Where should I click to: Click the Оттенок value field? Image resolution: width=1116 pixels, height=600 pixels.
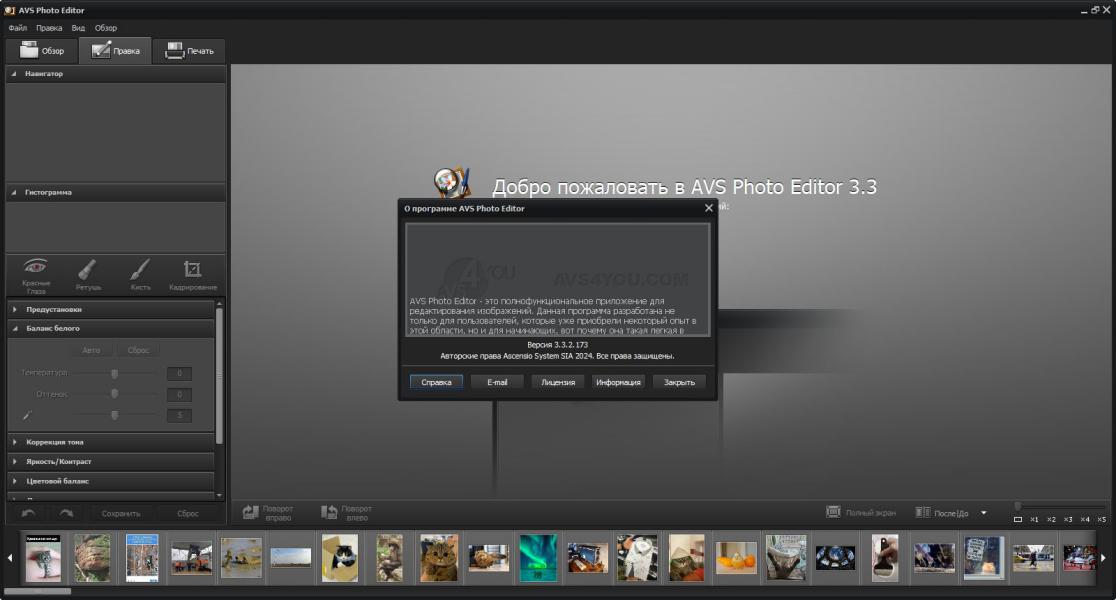pyautogui.click(x=179, y=394)
